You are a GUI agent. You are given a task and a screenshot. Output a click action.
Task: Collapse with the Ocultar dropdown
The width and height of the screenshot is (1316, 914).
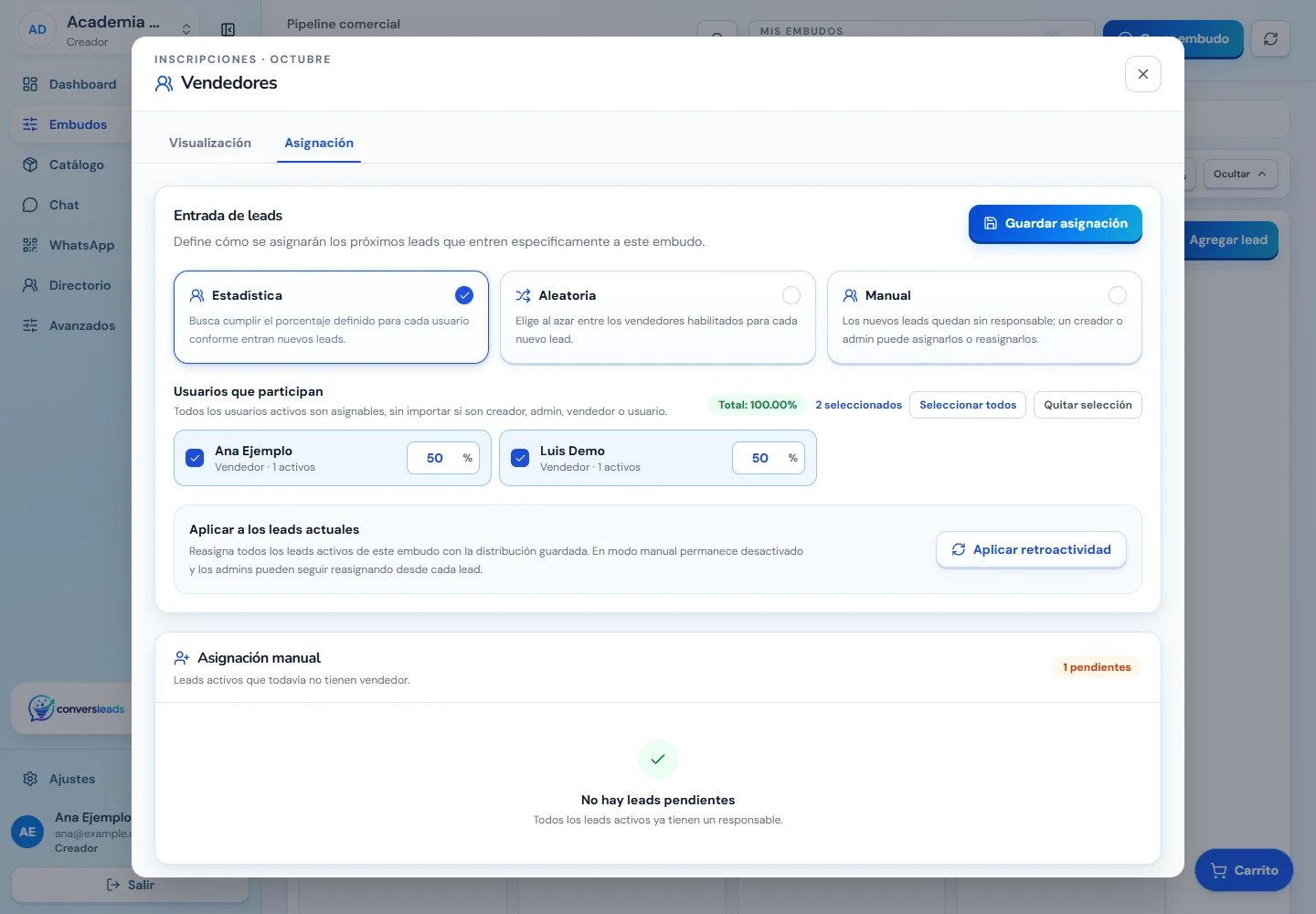[x=1240, y=174]
